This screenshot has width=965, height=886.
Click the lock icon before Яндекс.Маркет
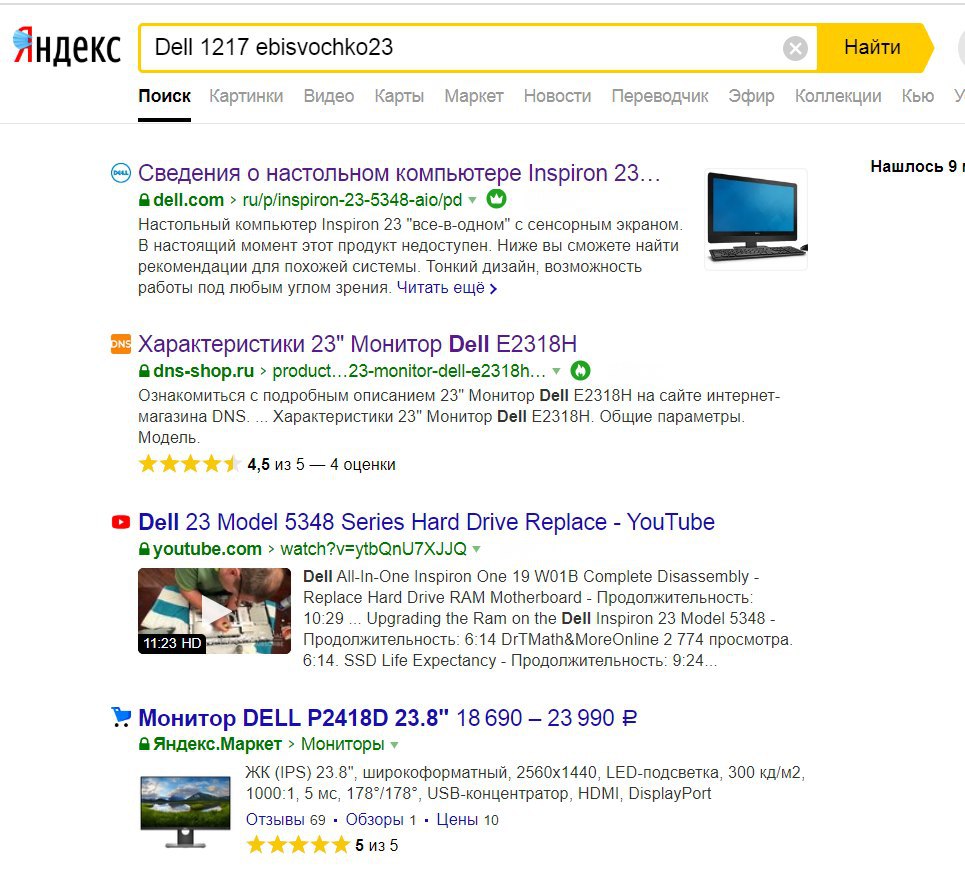144,744
